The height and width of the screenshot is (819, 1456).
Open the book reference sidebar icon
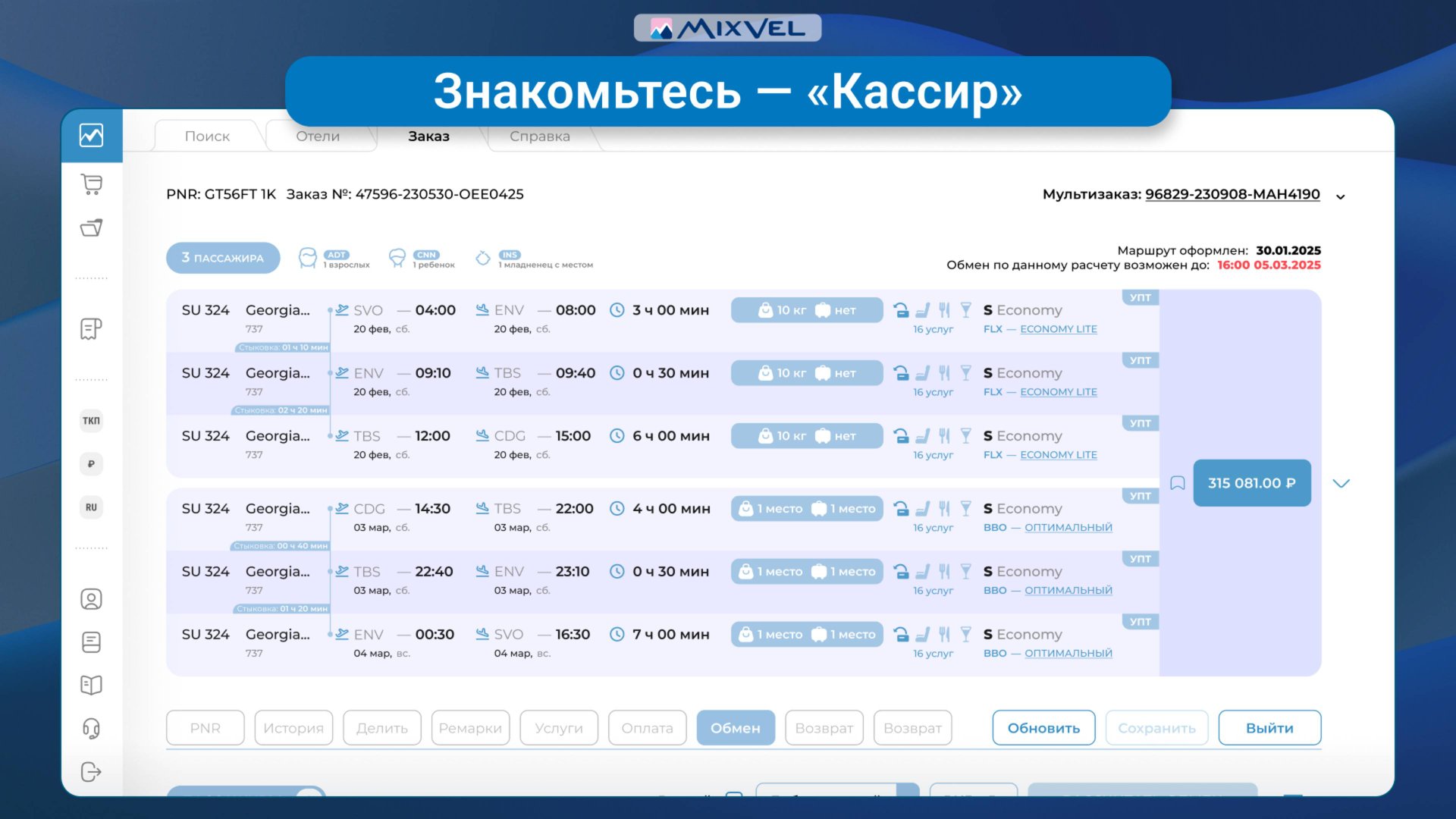tap(91, 686)
